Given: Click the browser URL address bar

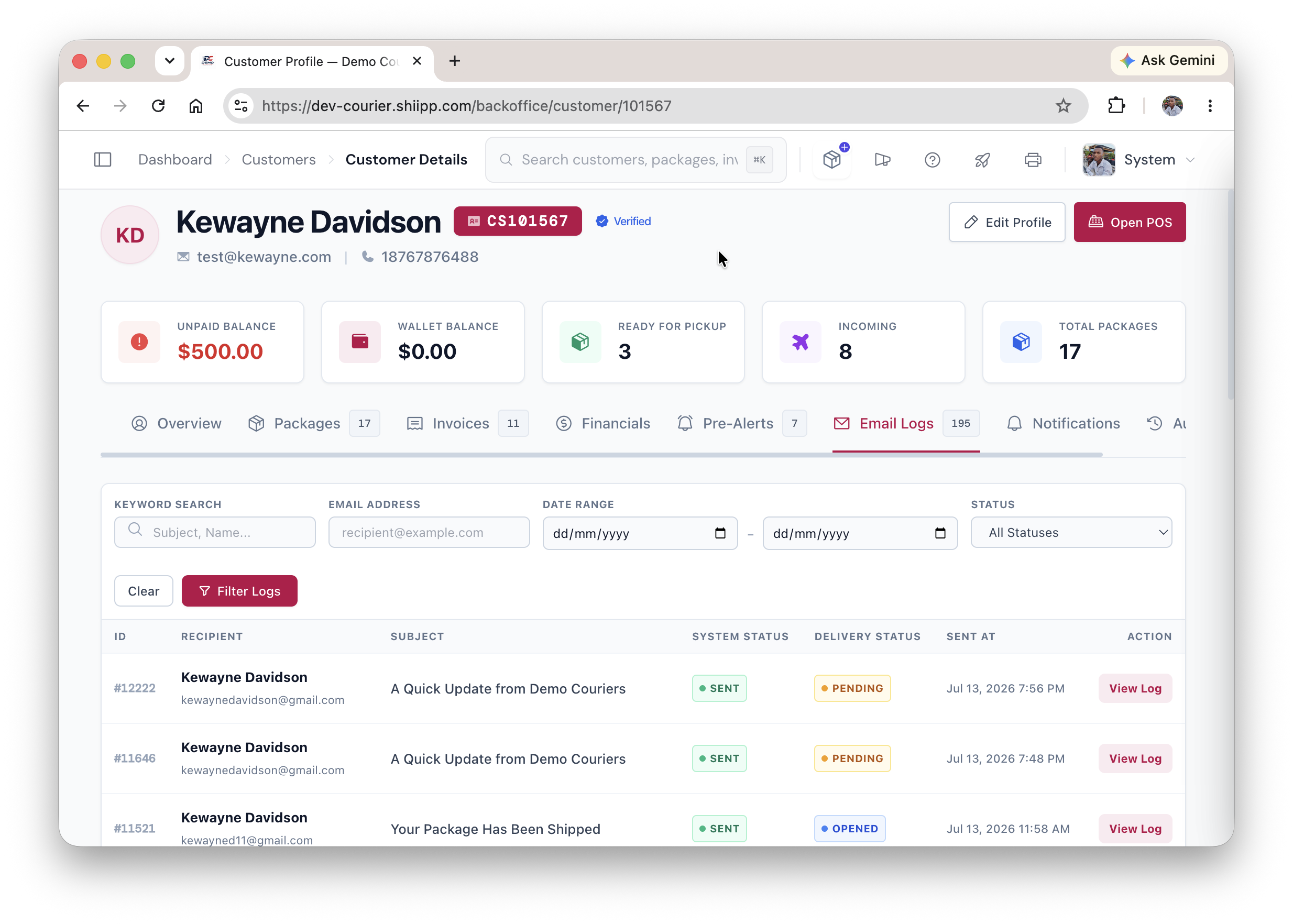Looking at the screenshot, I should tap(654, 106).
